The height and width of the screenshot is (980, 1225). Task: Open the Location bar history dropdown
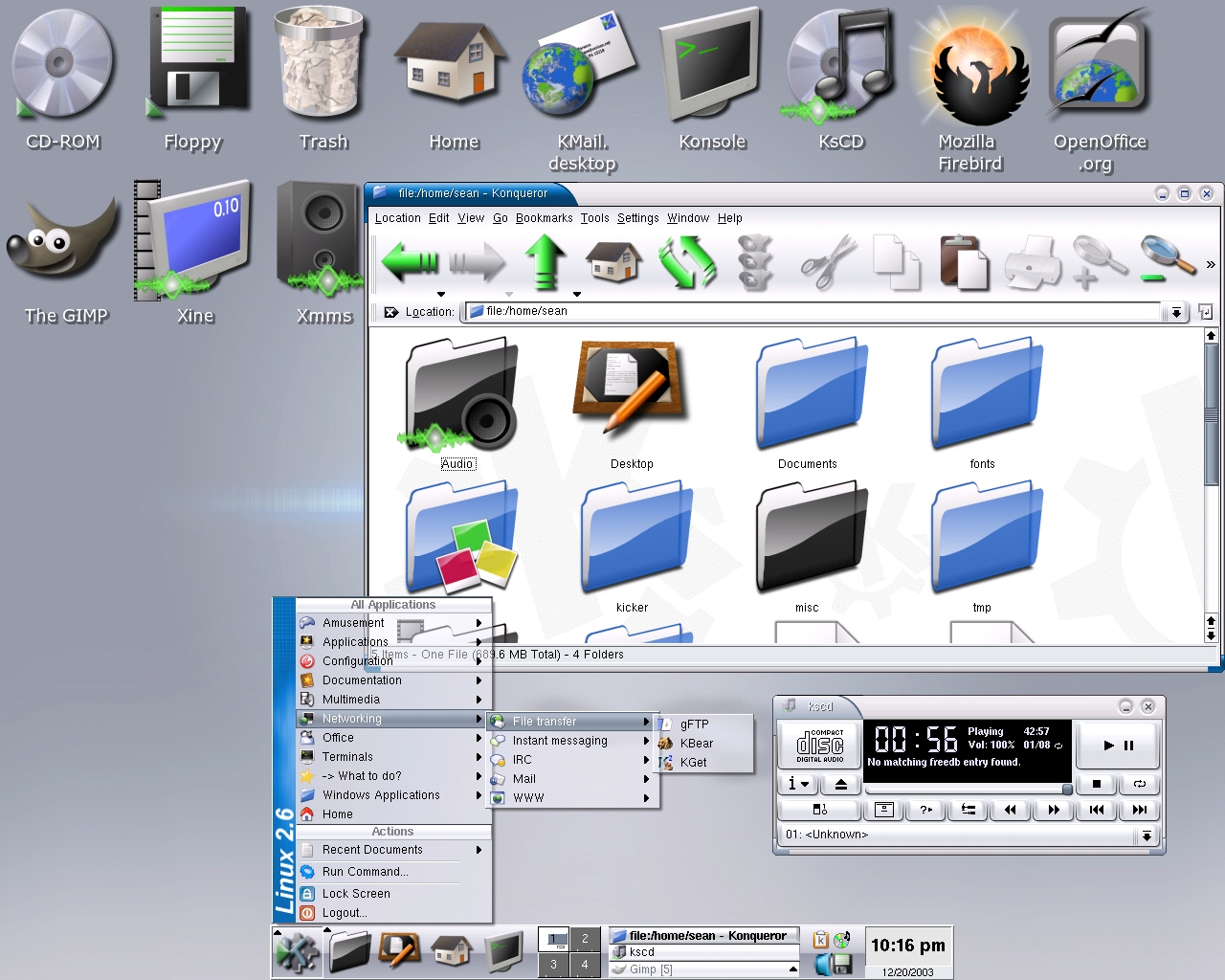tap(1176, 312)
